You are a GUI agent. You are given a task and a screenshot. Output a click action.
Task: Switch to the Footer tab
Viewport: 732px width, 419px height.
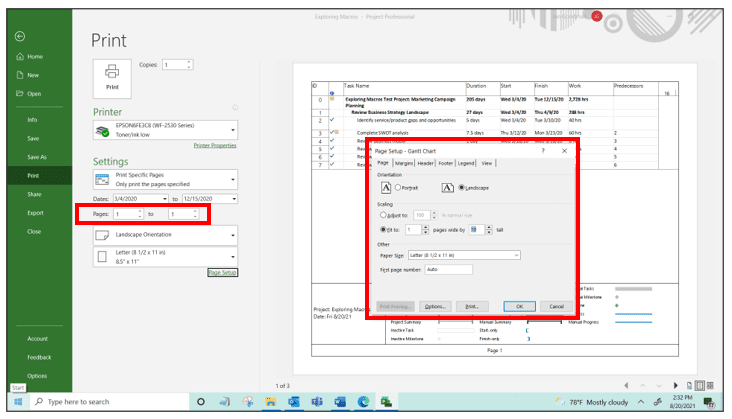[446, 163]
